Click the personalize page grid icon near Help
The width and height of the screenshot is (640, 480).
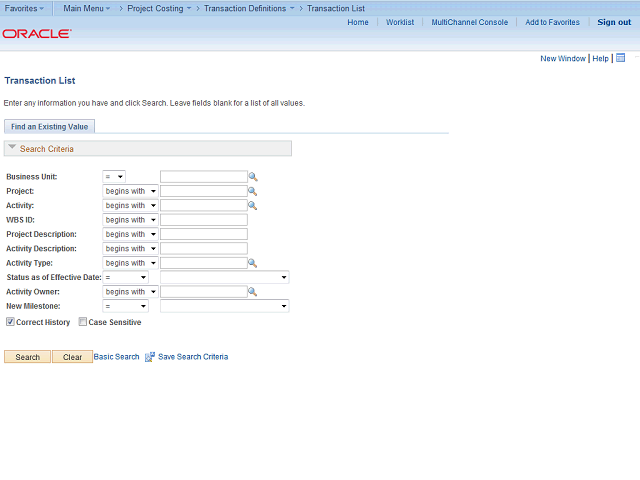pos(620,58)
